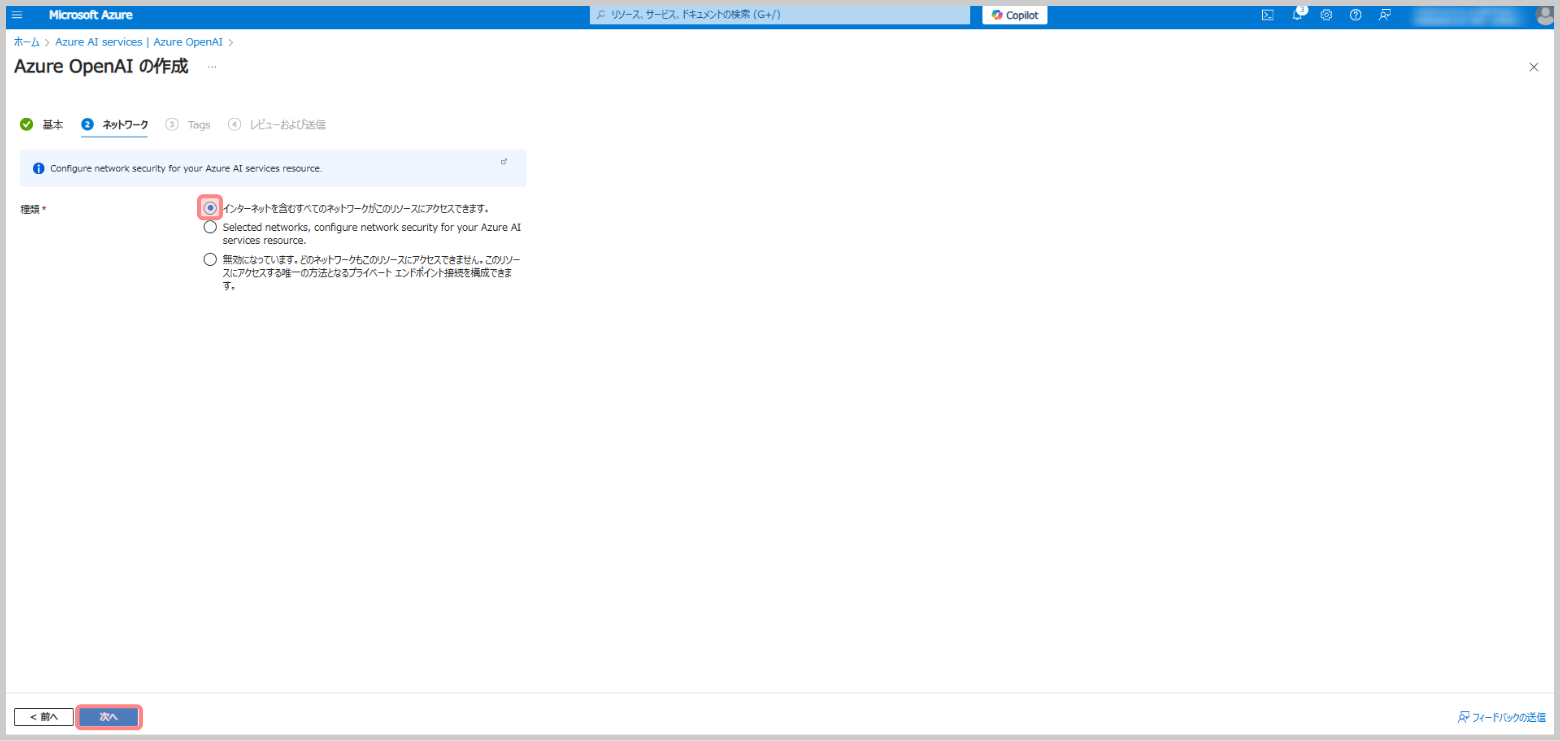Open the external link icon in info banner
Viewport: 1560px width, 741px height.
[504, 161]
